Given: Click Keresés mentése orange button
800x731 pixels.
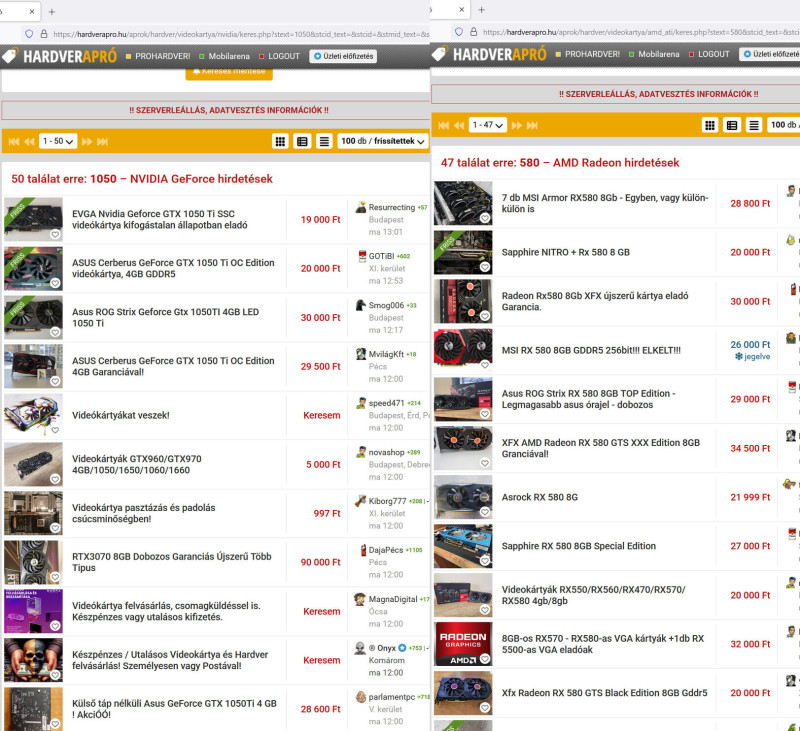Looking at the screenshot, I should pos(229,72).
